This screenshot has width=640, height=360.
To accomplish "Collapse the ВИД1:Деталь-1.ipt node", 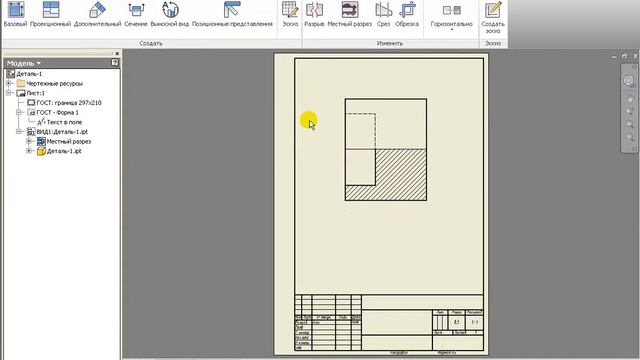I will tap(19, 131).
